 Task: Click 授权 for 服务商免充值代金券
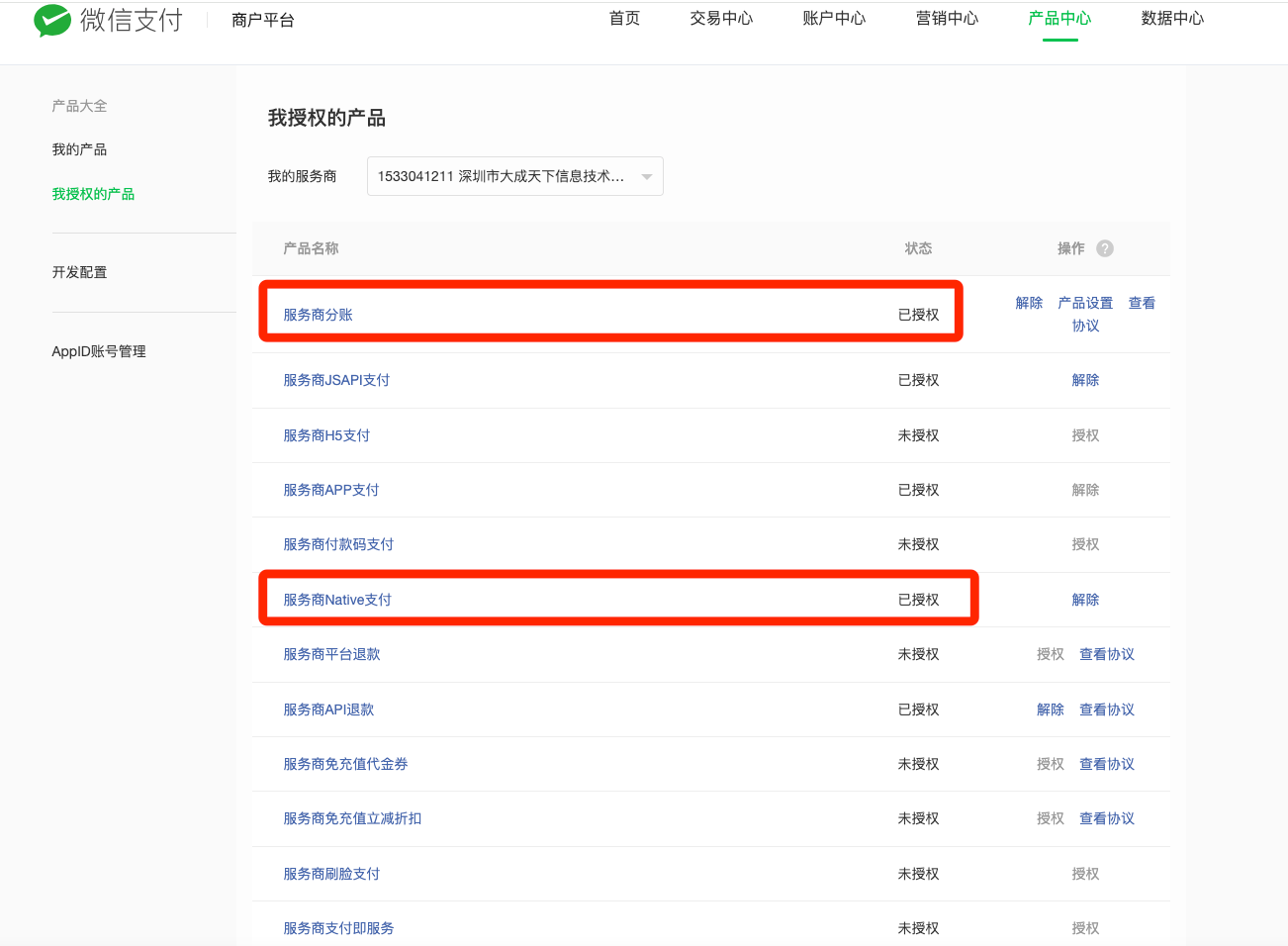click(1050, 764)
